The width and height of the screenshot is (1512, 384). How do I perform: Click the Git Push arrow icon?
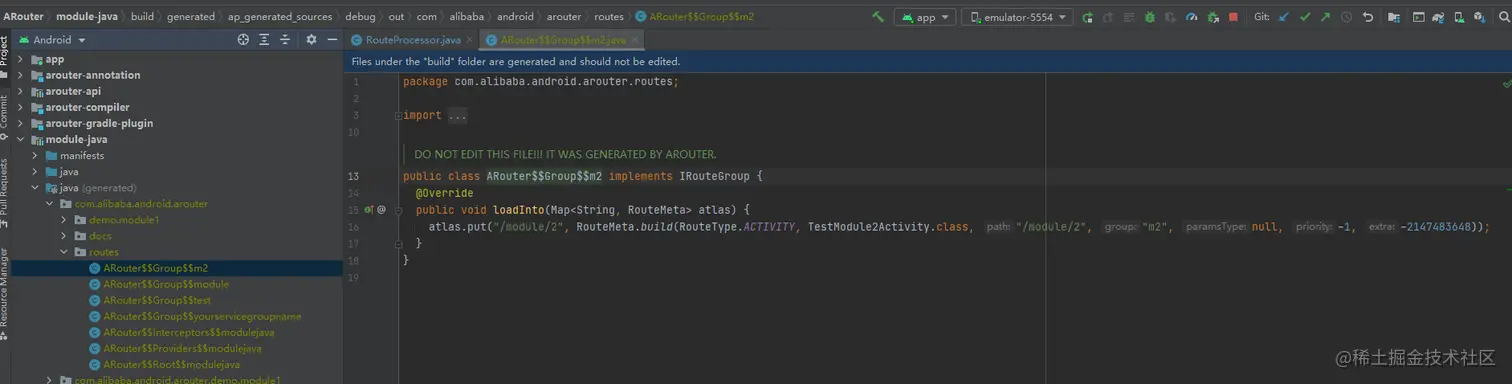tap(1325, 17)
